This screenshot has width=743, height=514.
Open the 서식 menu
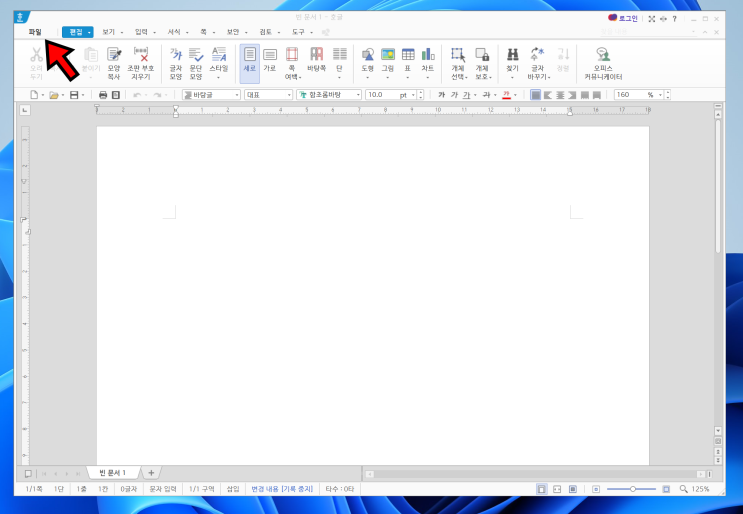[174, 32]
